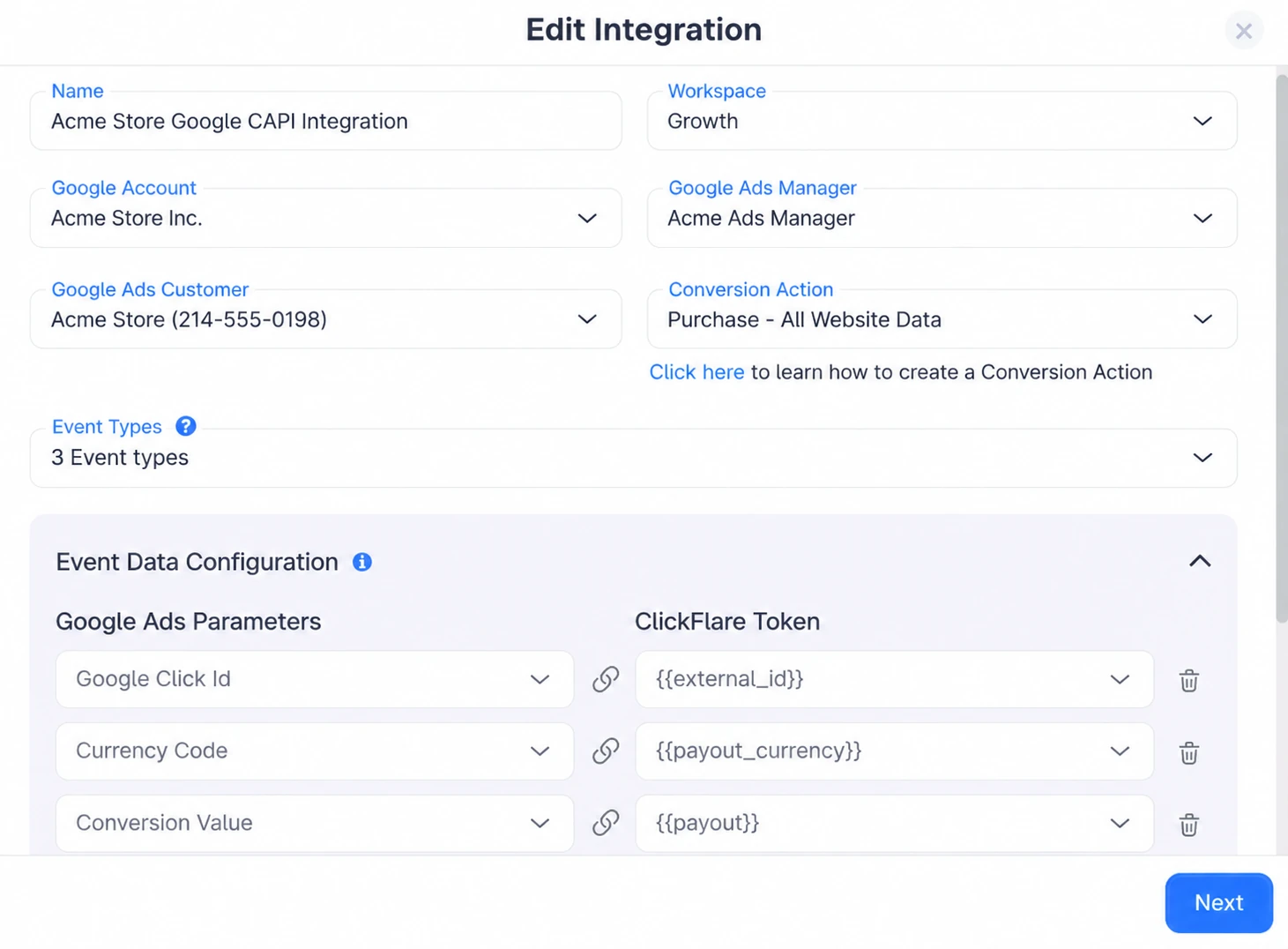Open the Google Account dropdown

[325, 218]
